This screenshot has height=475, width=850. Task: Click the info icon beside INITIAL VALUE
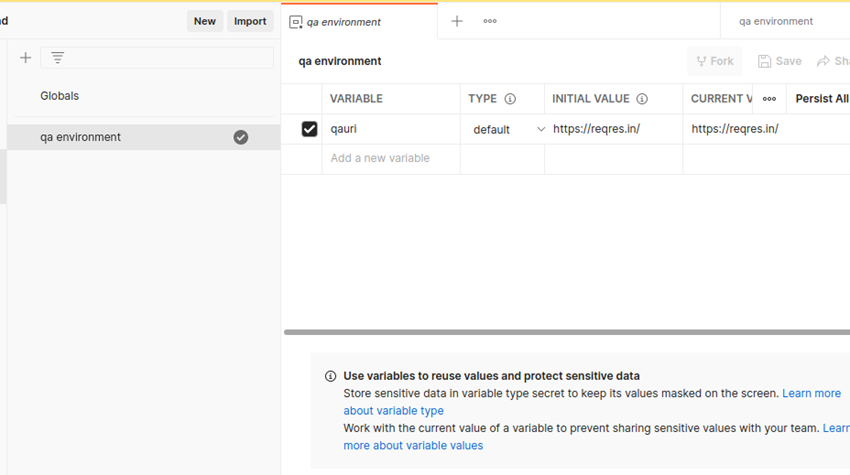642,99
